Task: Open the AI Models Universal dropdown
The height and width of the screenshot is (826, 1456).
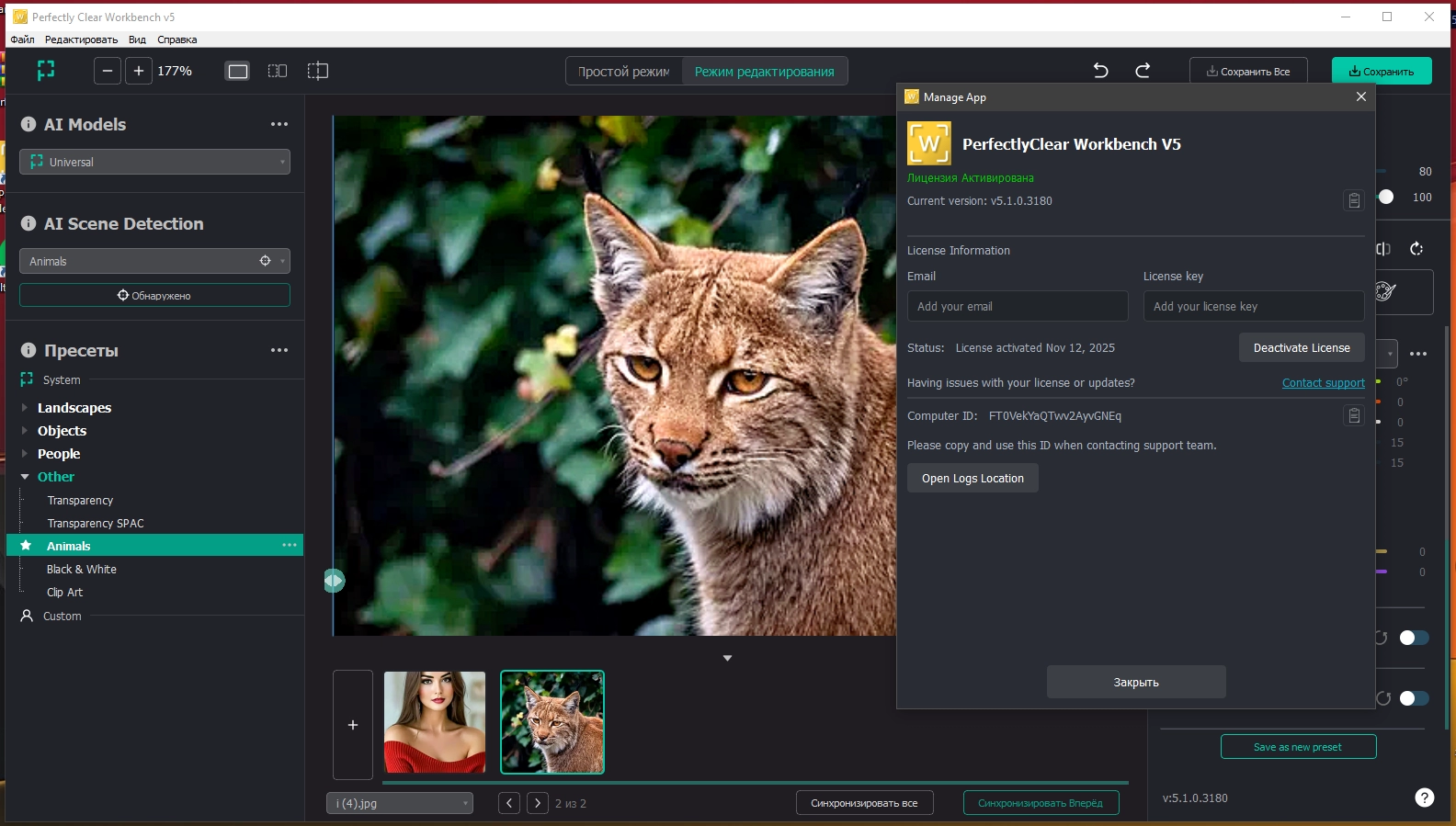Action: [x=154, y=162]
